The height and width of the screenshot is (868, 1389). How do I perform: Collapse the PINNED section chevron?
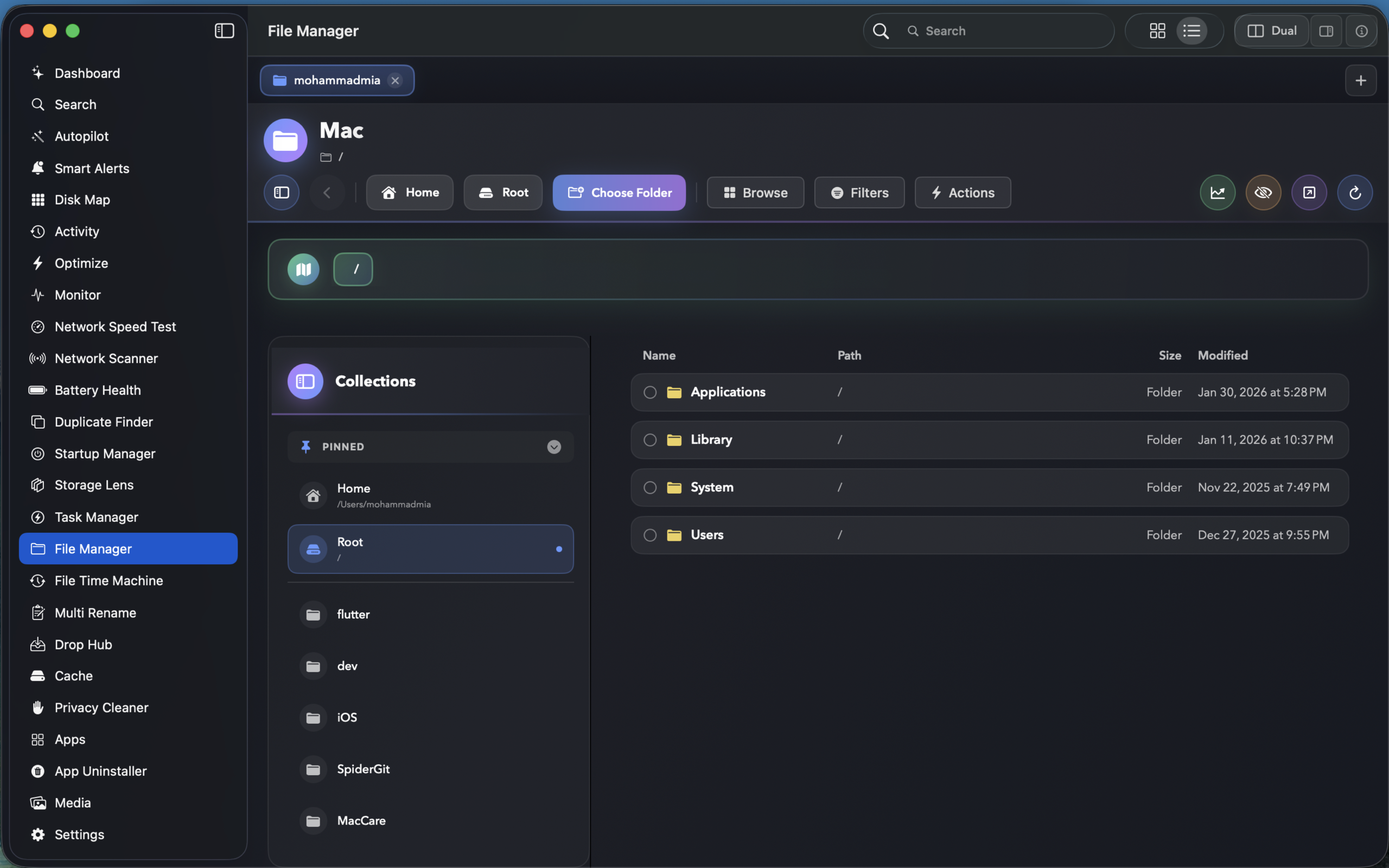[553, 447]
